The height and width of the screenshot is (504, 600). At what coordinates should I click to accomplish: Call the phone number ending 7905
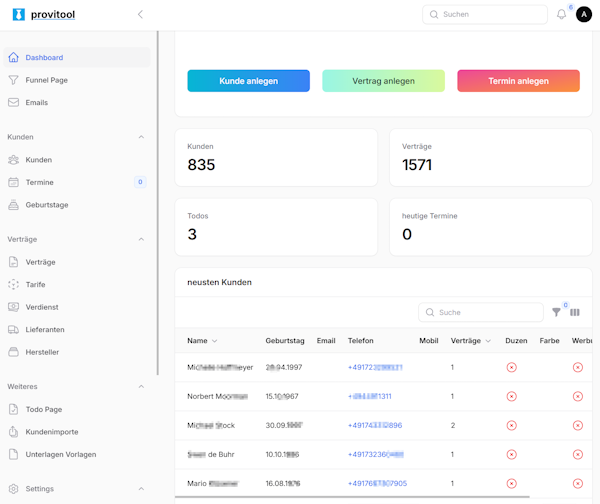click(x=377, y=483)
